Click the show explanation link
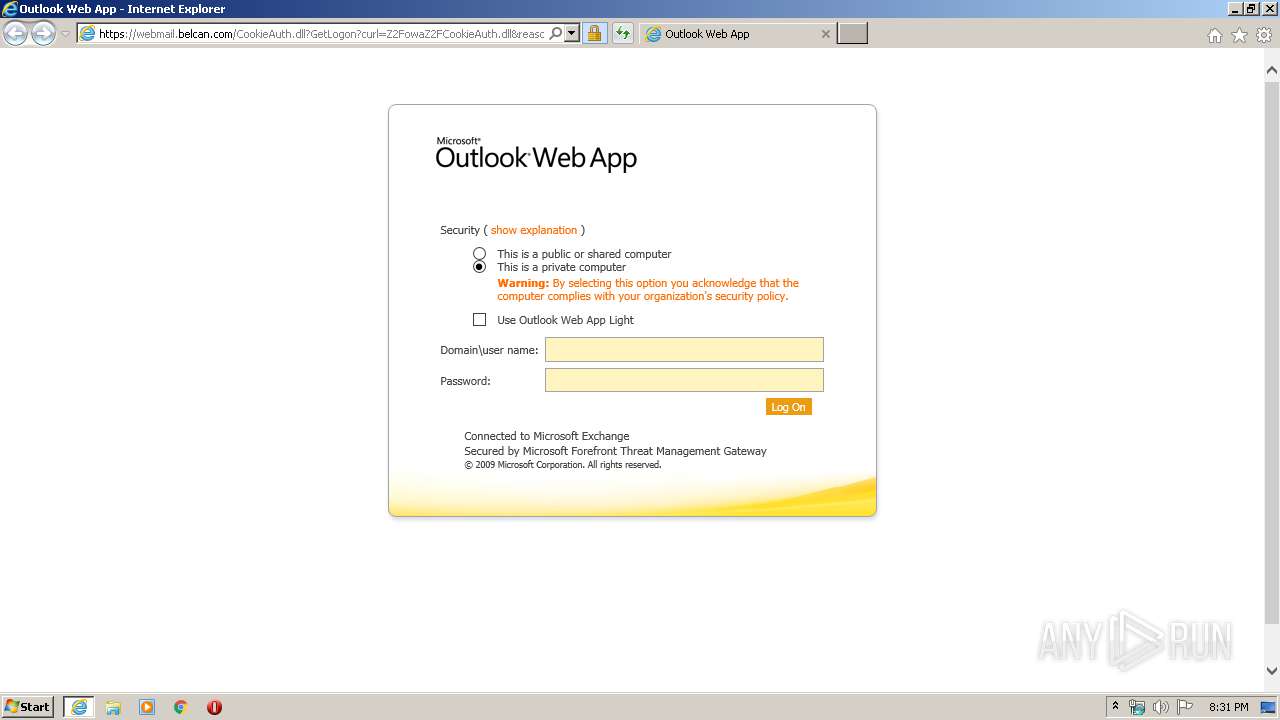The height and width of the screenshot is (720, 1280). (x=534, y=230)
